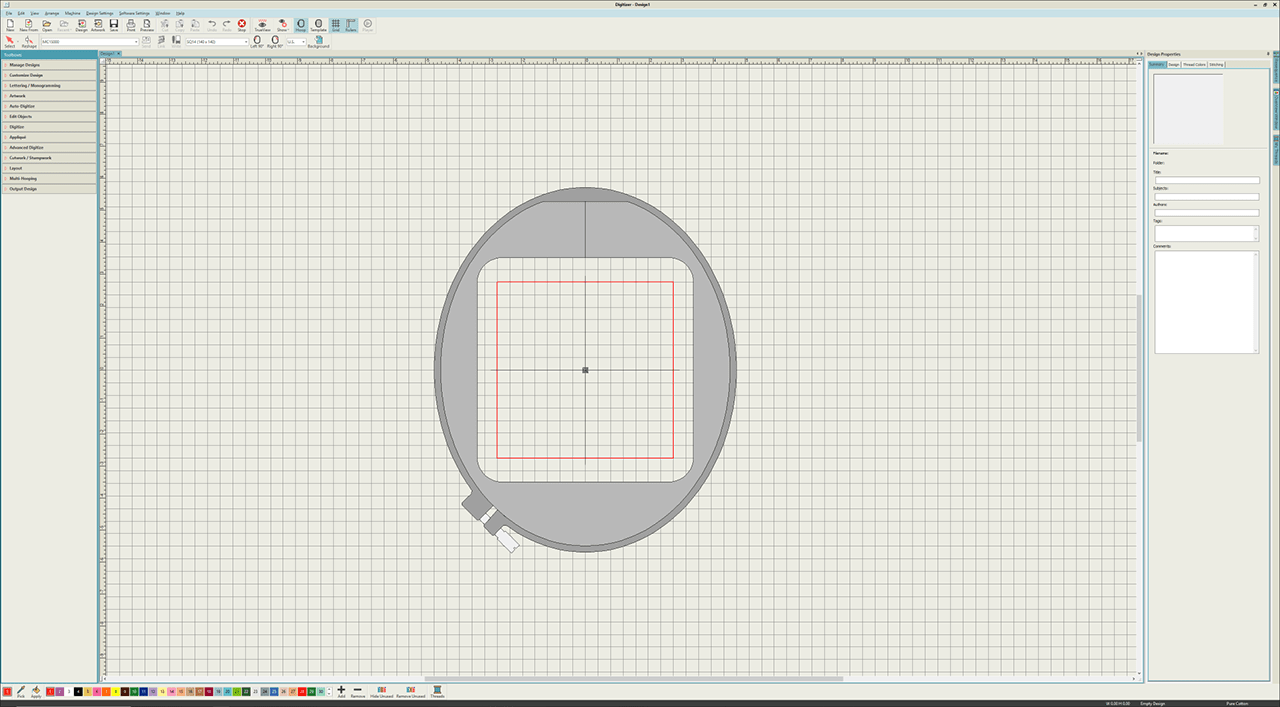Rotate hoop Right 90°
Screen dimensions: 1280x707
[x=275, y=42]
